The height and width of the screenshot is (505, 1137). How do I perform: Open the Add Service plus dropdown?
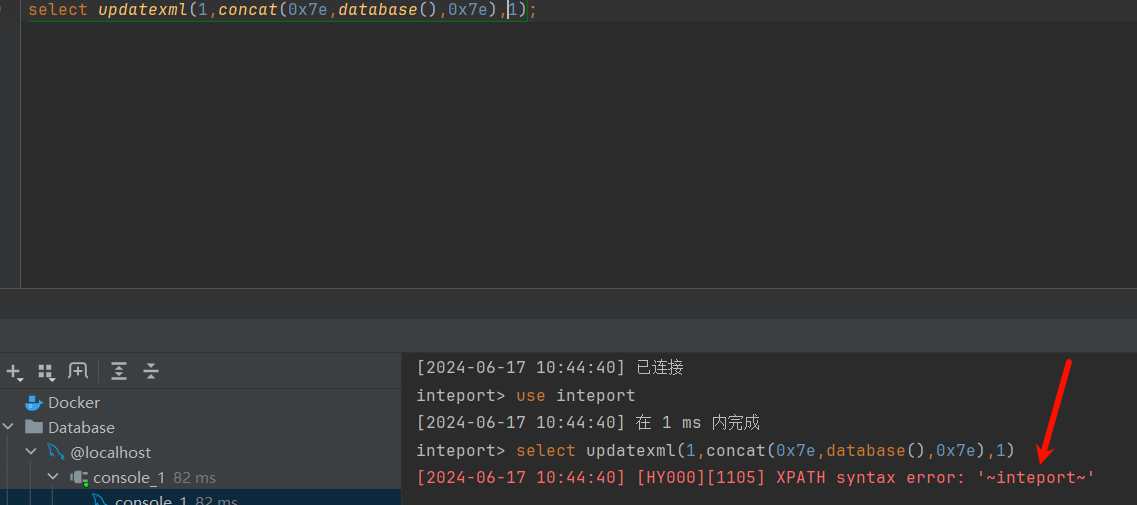pos(15,372)
